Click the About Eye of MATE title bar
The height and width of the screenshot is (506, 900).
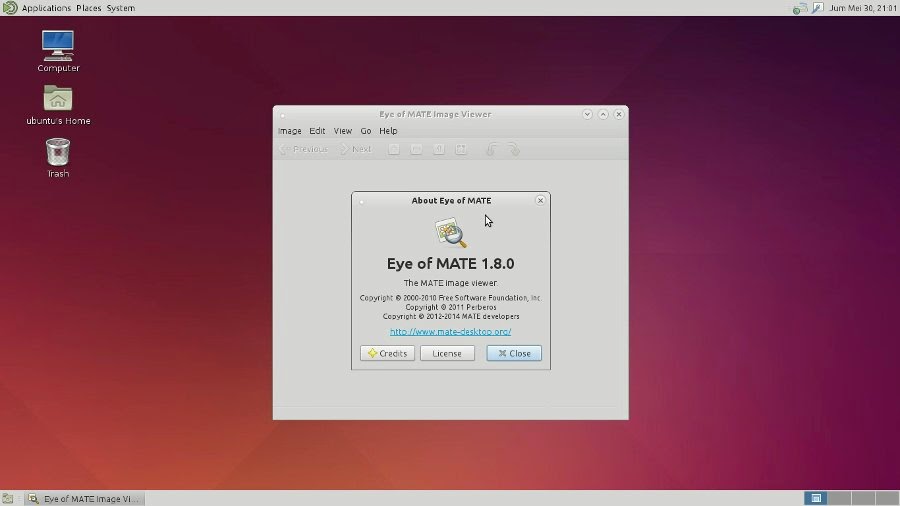point(451,200)
